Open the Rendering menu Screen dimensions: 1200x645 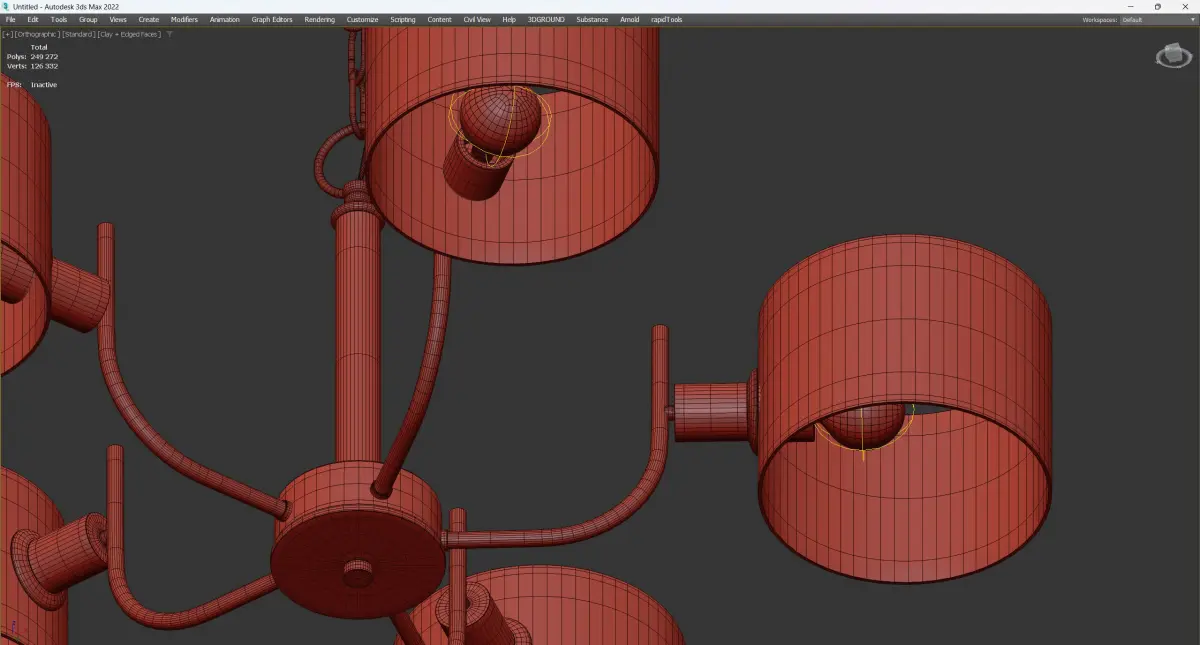pos(320,19)
